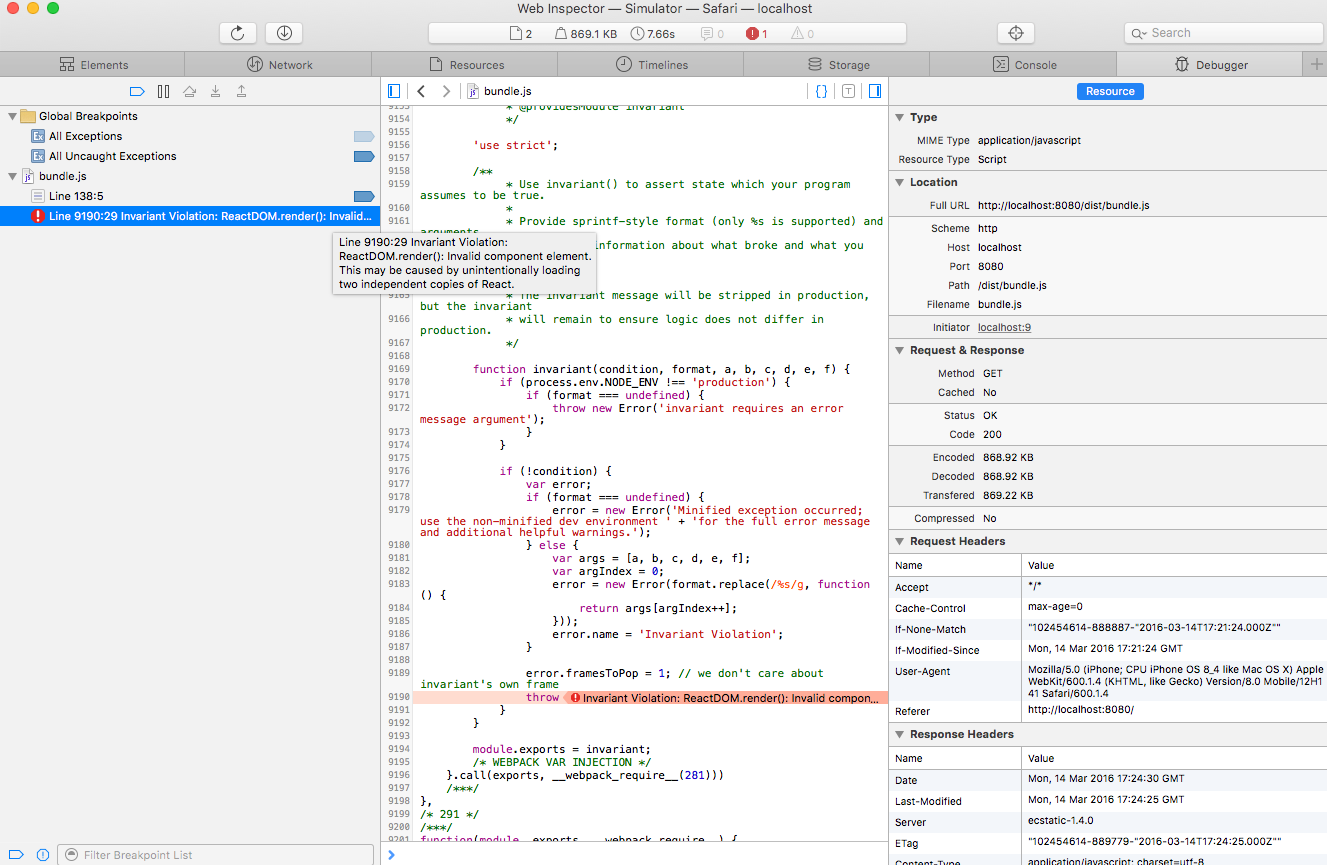1327x865 pixels.
Task: Click the blue Resource button
Action: (1110, 91)
